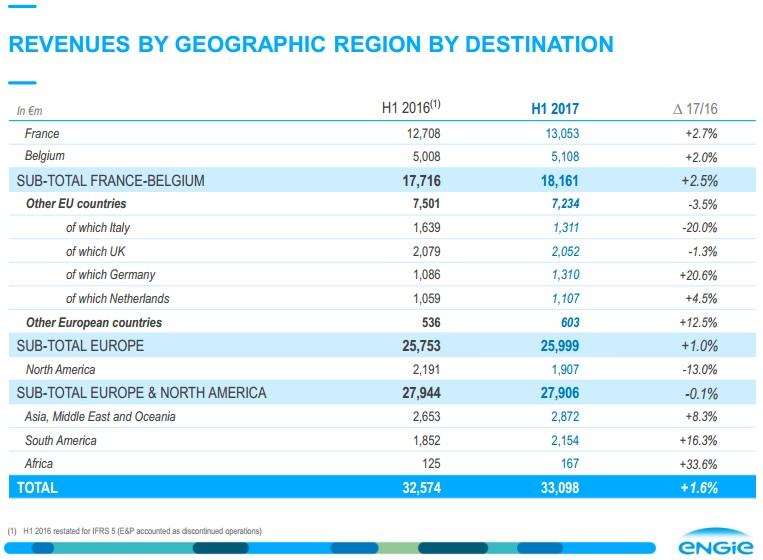Select the 'TOTAL' row label
Screen dimensions: 763x560
click(x=37, y=488)
